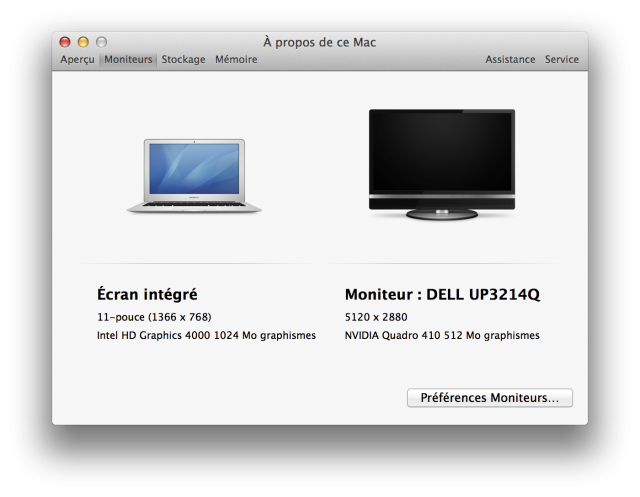This screenshot has width=640, height=497.
Task: Open the Service section
Action: tap(562, 60)
